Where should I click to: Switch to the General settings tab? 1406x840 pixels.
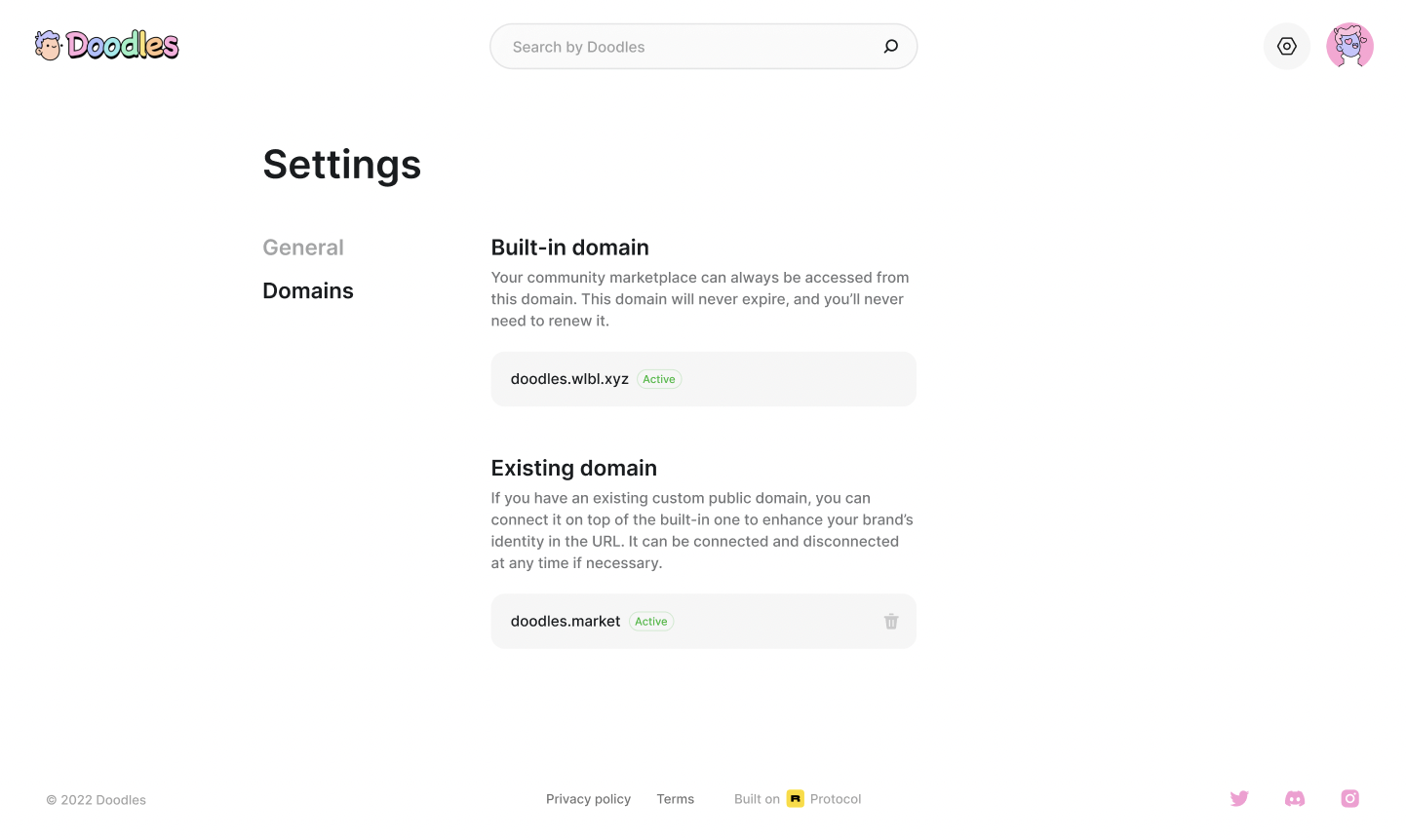303,248
